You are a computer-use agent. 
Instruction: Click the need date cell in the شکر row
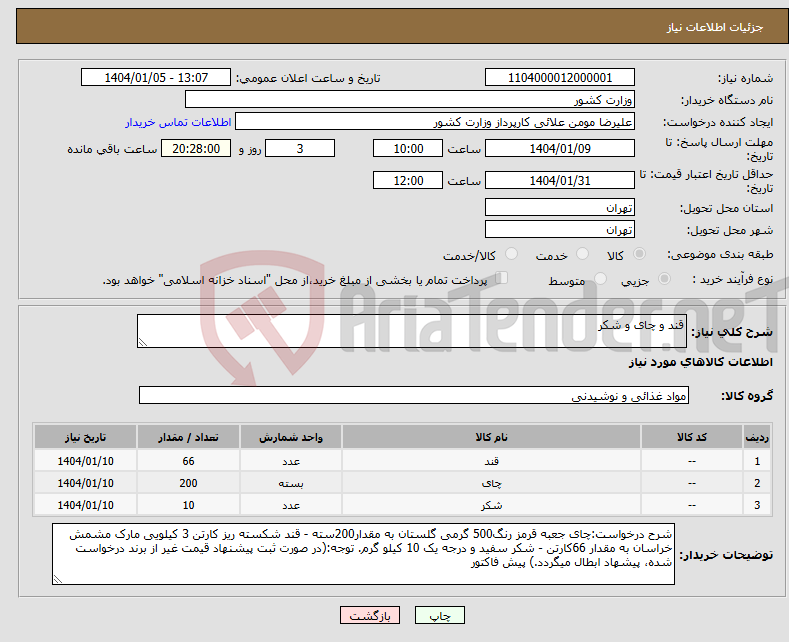86,505
